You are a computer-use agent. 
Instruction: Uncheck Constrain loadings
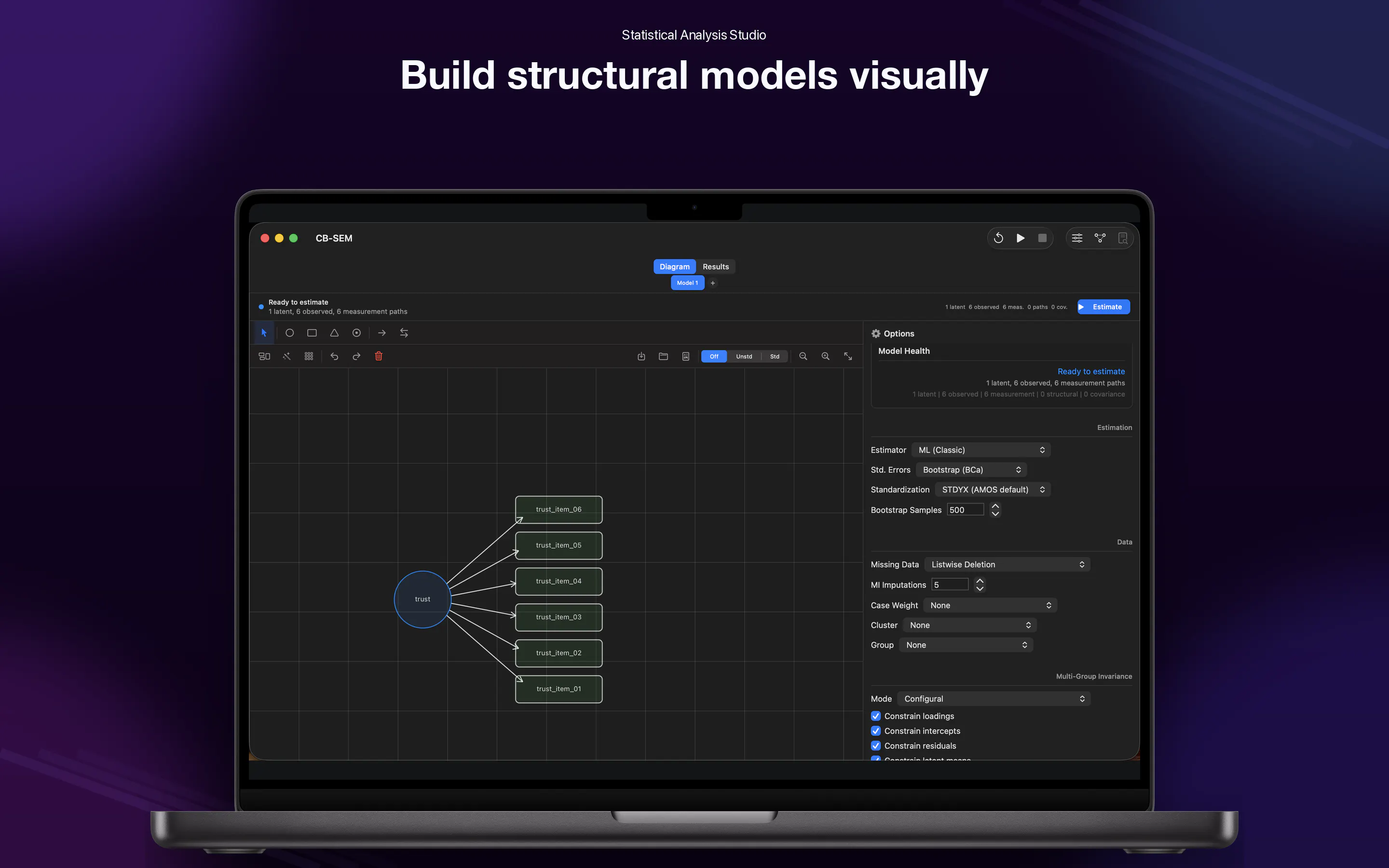[876, 716]
